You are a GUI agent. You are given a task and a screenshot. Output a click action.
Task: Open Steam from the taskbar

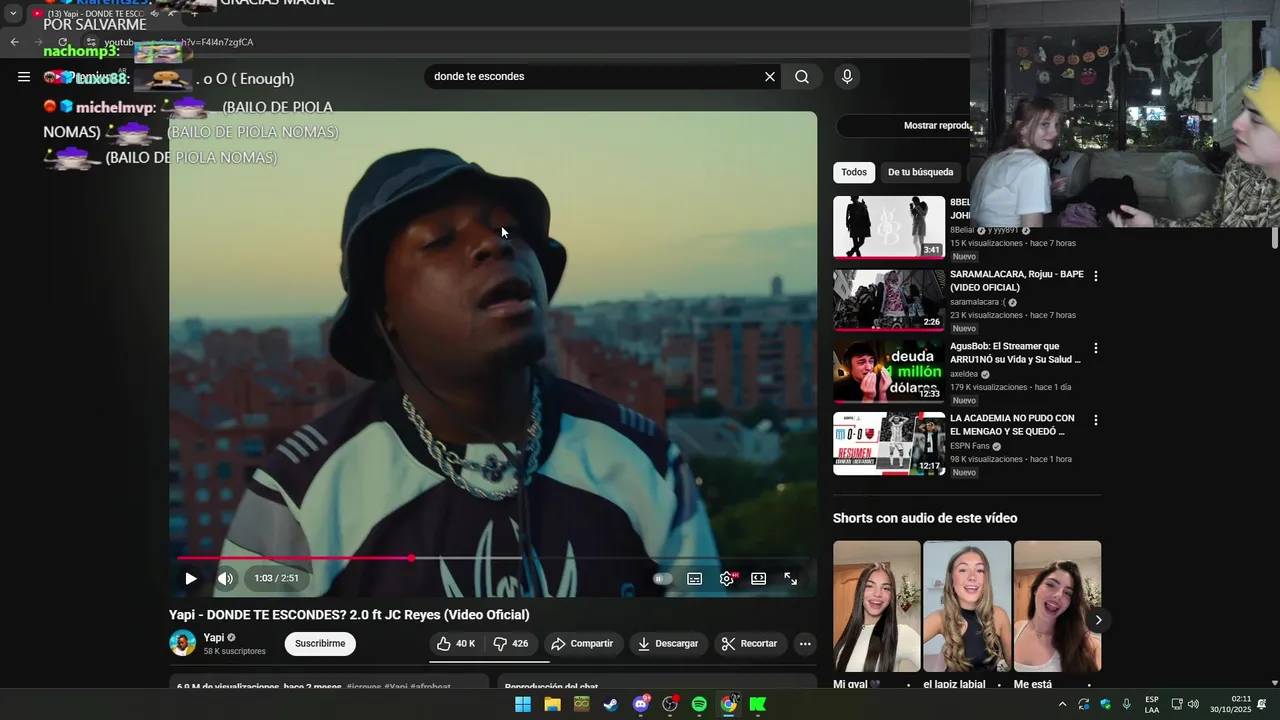click(610, 704)
